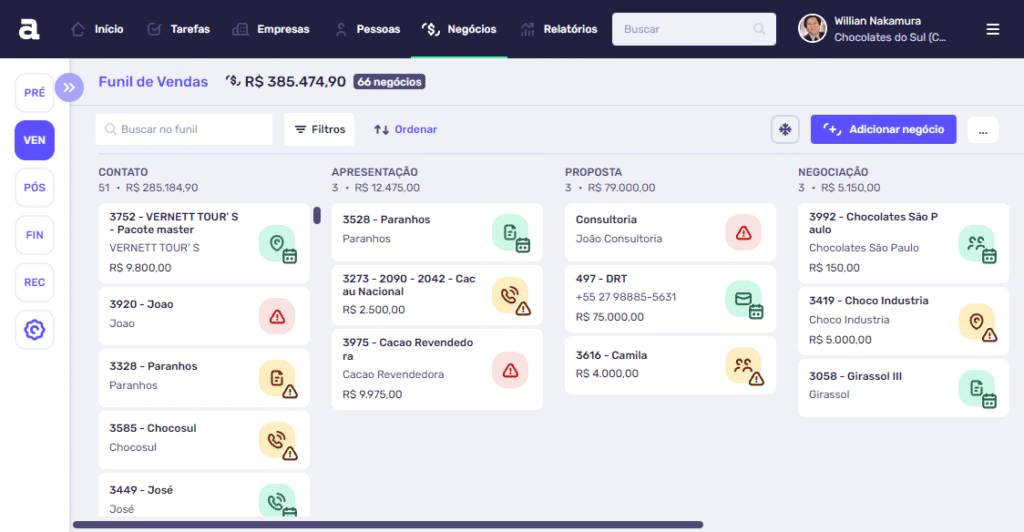This screenshot has width=1024, height=532.
Task: Click red alert icon on Consultoria card
Action: point(743,232)
